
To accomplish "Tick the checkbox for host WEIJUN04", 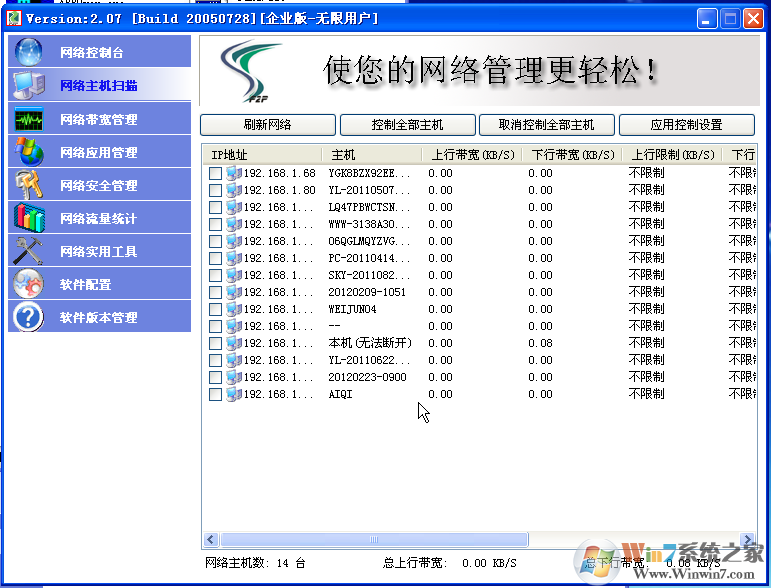I will pos(216,309).
